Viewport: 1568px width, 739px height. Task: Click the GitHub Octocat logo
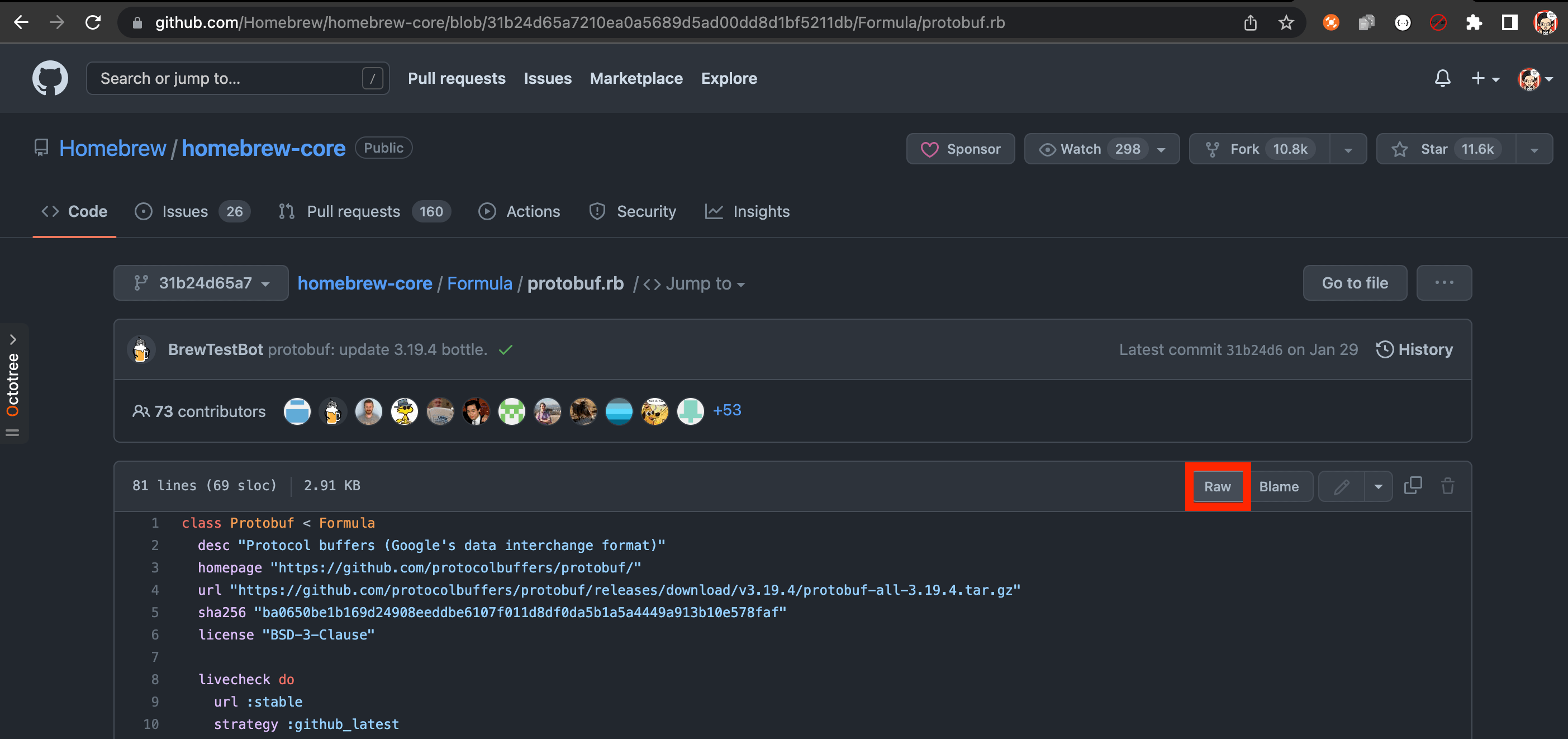[50, 78]
